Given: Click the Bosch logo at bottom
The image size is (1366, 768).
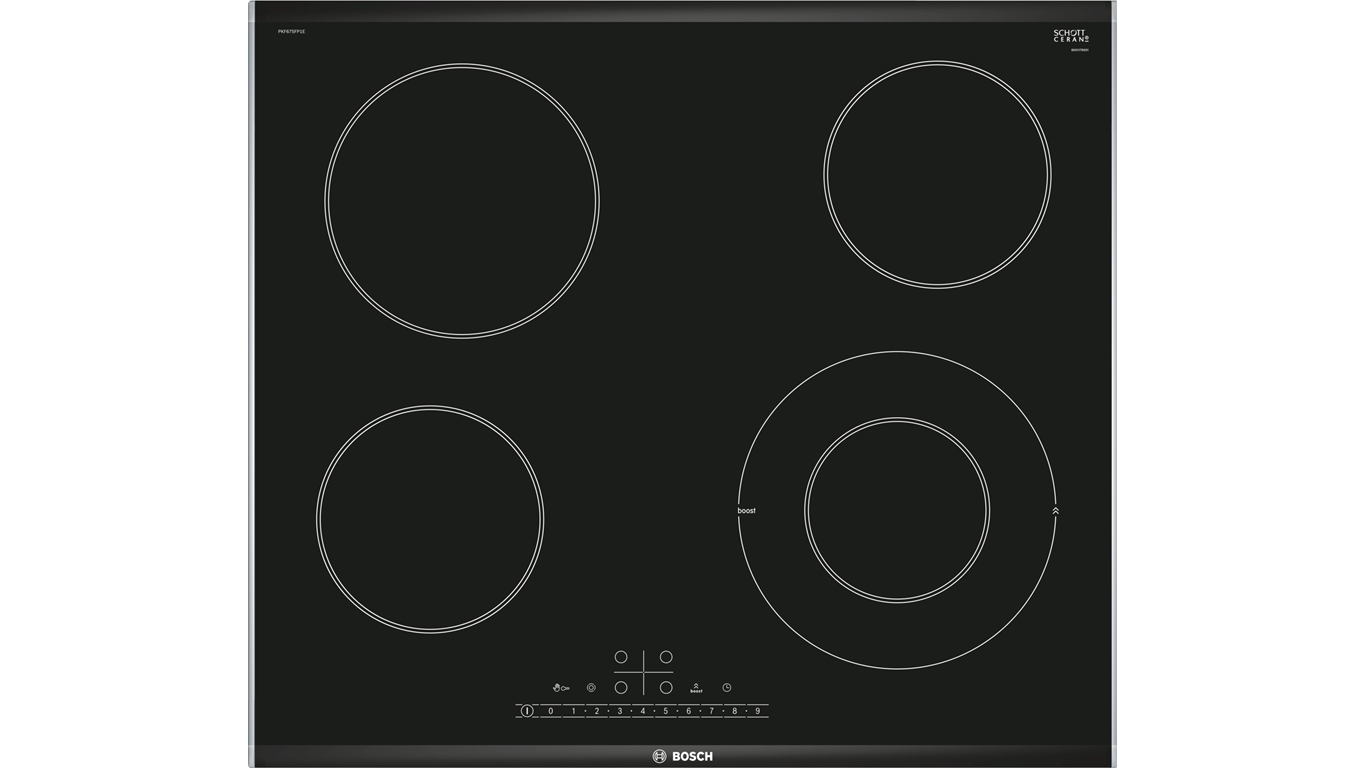Looking at the screenshot, I should (683, 756).
